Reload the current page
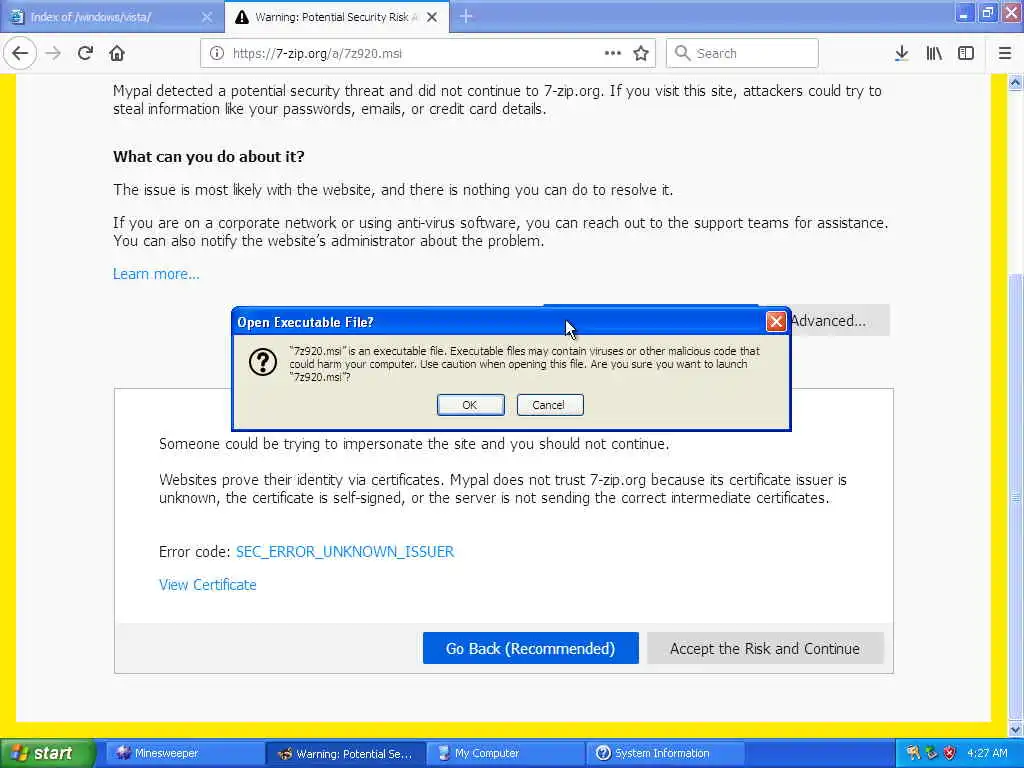The width and height of the screenshot is (1024, 768). coord(85,53)
